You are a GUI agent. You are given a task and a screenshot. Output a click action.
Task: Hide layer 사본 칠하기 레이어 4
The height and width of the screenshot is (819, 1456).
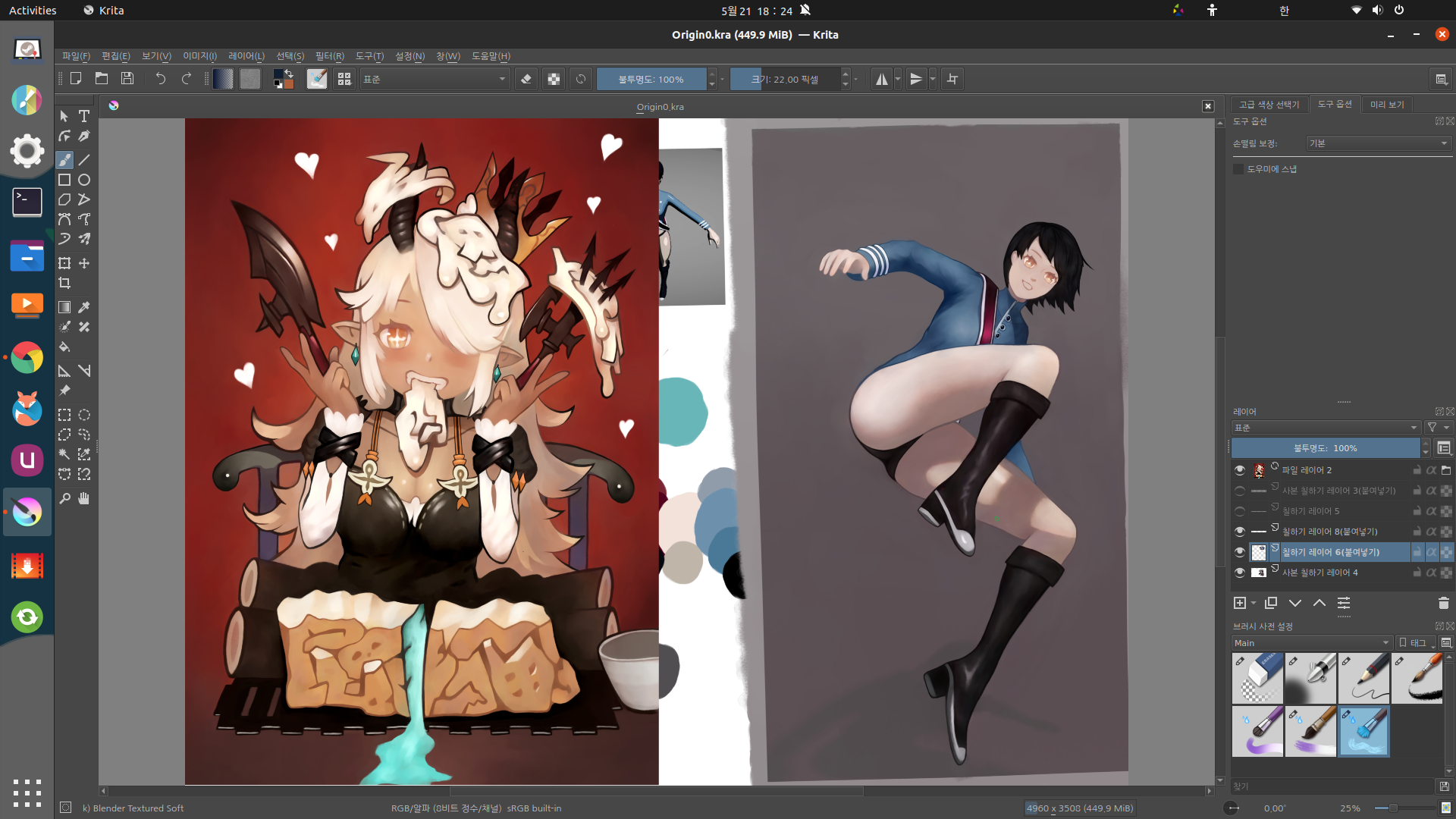coord(1240,573)
